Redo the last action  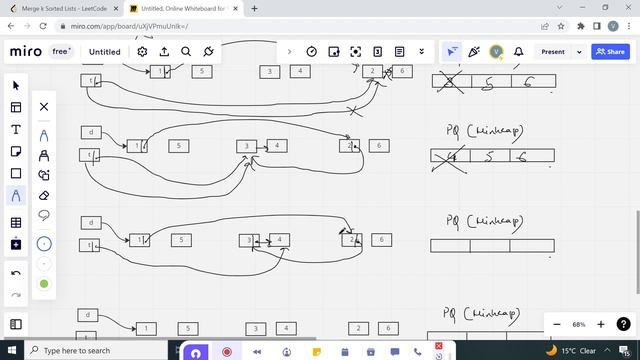16,295
